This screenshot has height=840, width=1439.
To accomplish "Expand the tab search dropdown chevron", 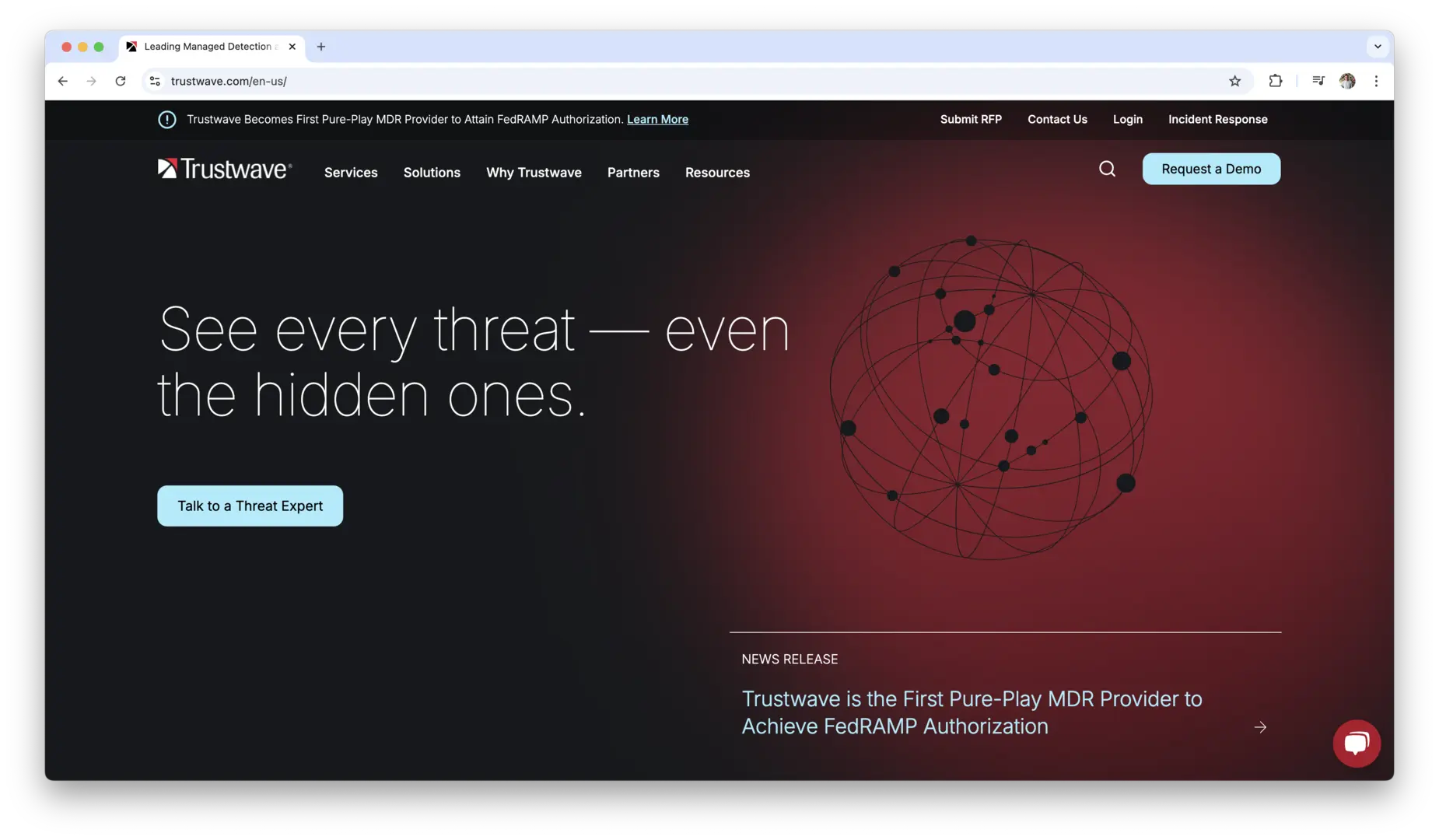I will 1378,47.
